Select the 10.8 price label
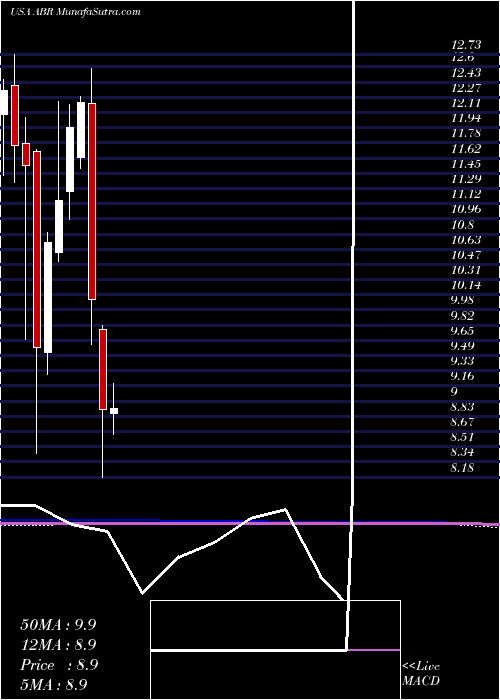The width and height of the screenshot is (500, 700). [x=462, y=225]
